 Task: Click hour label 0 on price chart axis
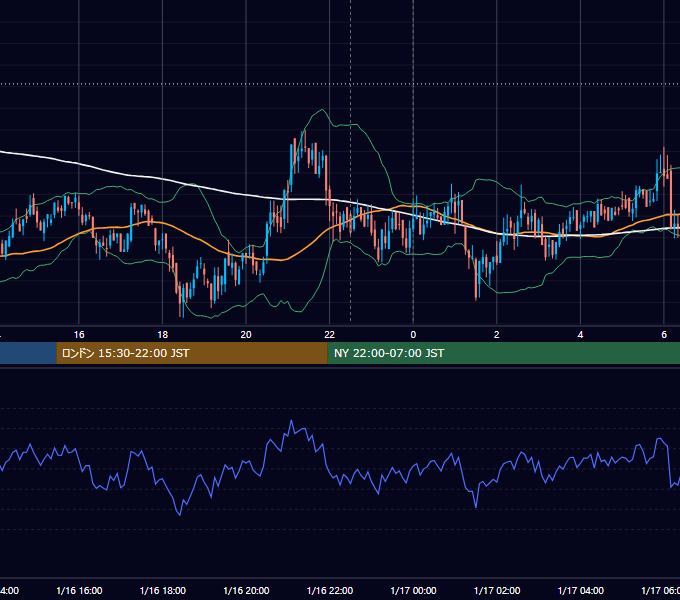[413, 335]
